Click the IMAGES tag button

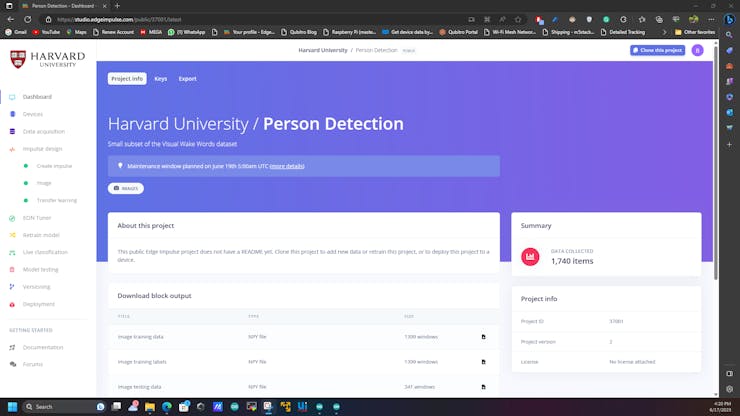126,188
